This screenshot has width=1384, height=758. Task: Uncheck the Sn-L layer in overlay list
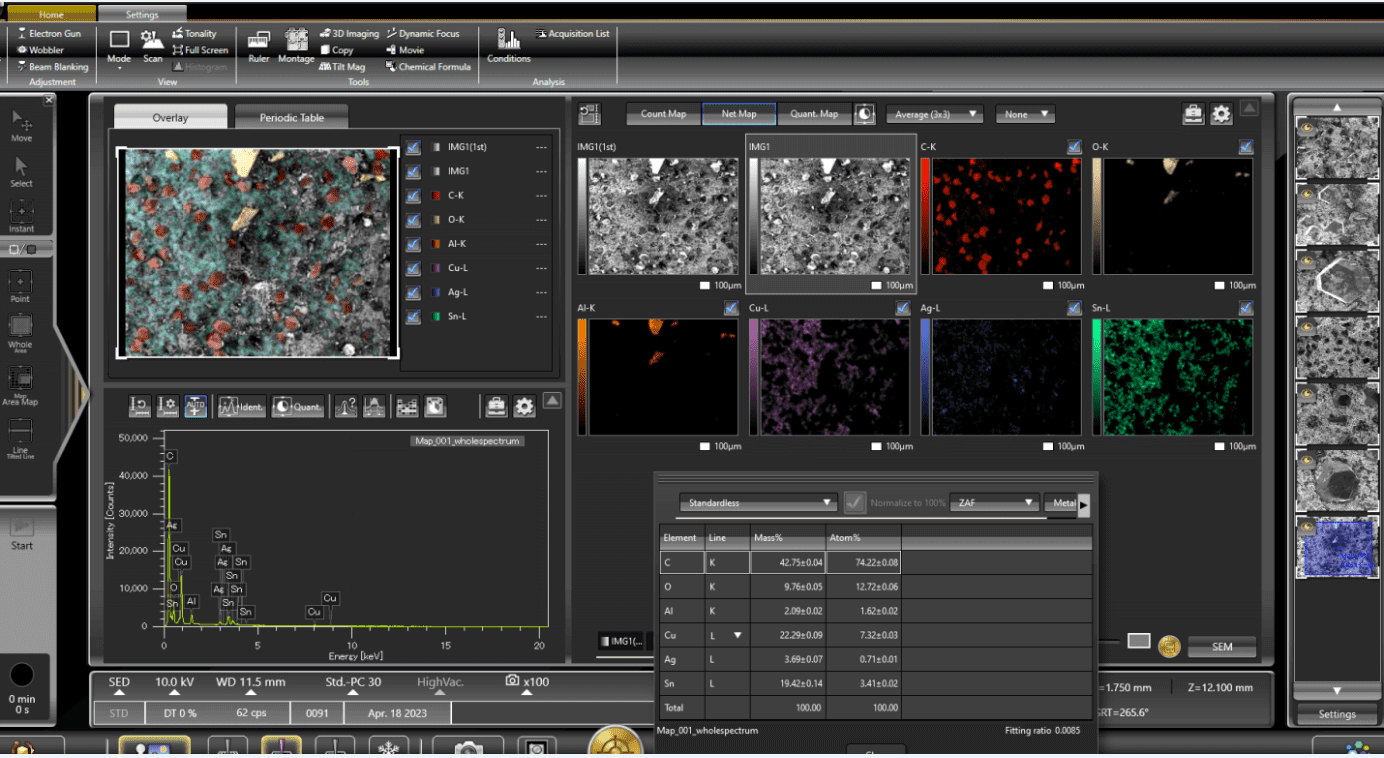pos(413,317)
